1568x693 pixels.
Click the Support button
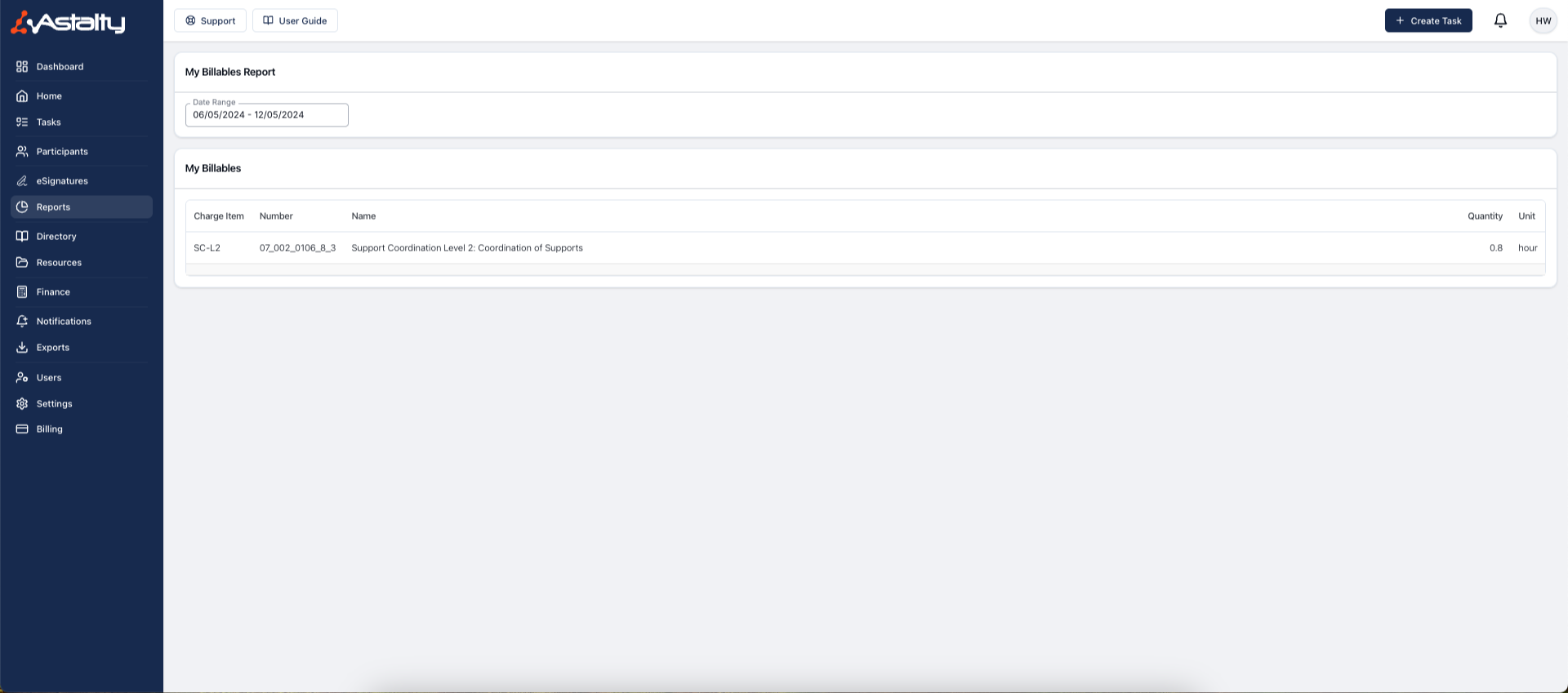[x=210, y=20]
